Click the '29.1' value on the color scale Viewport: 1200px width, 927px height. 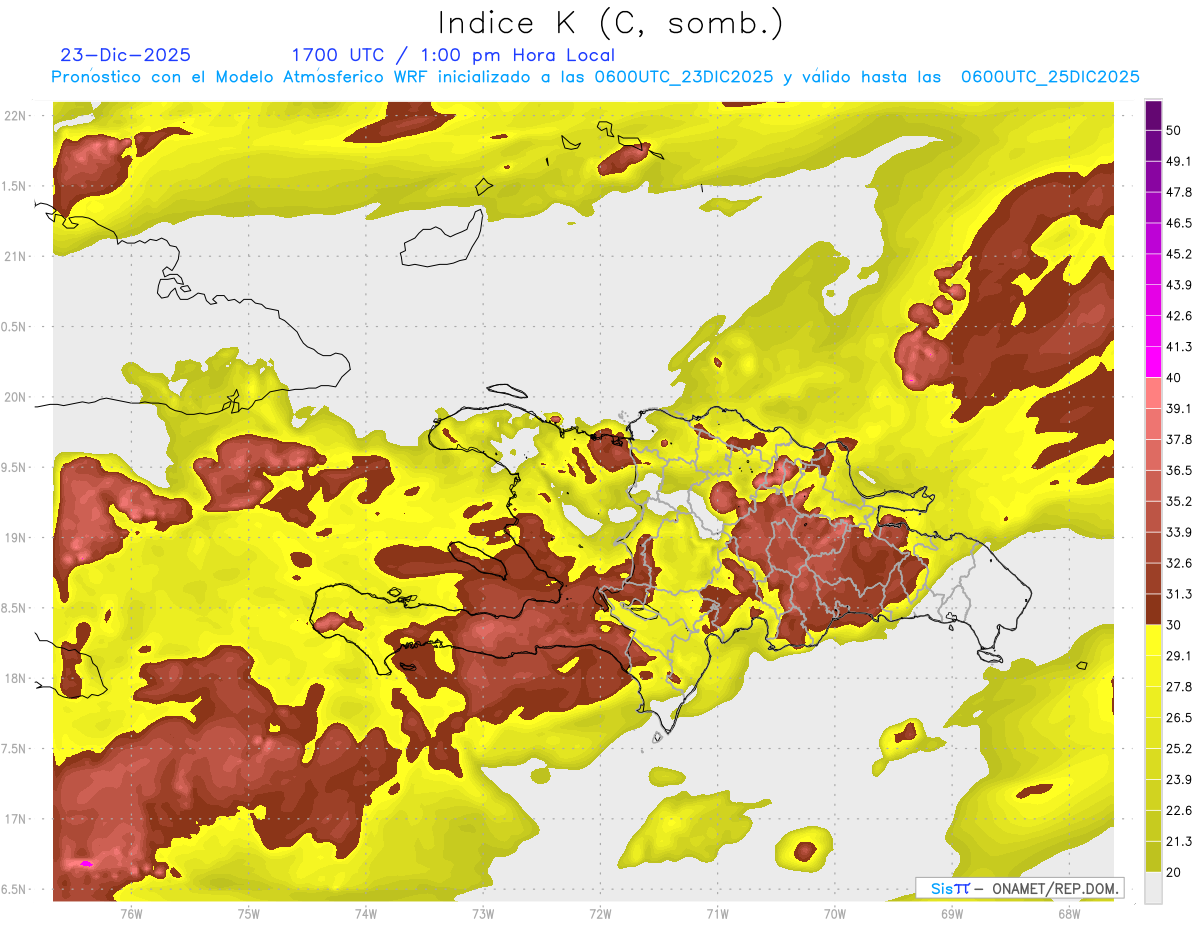(1179, 655)
